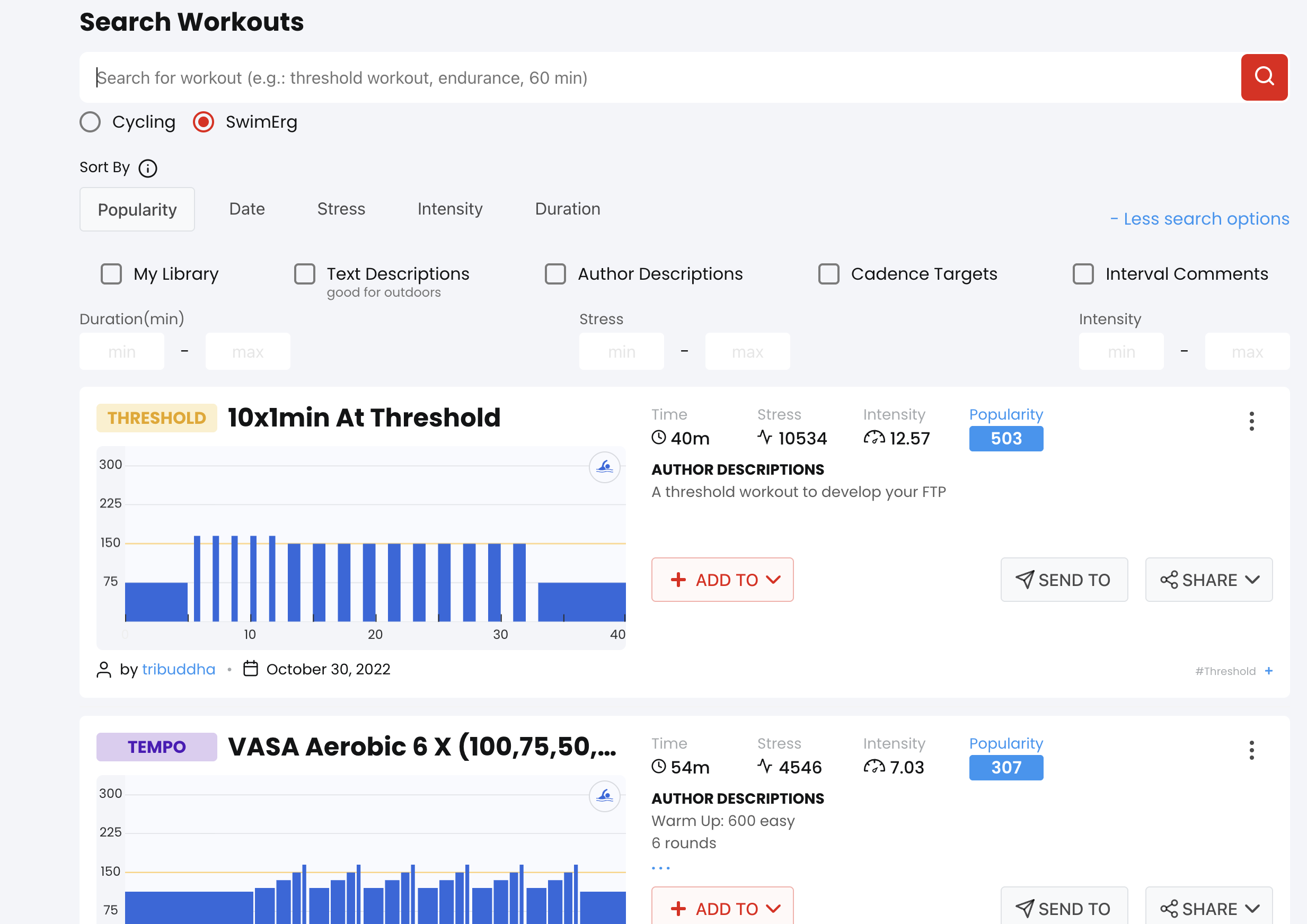Click swimmer icon on VASA Aerobic chart
Viewport: 1307px width, 924px height.
[x=604, y=796]
